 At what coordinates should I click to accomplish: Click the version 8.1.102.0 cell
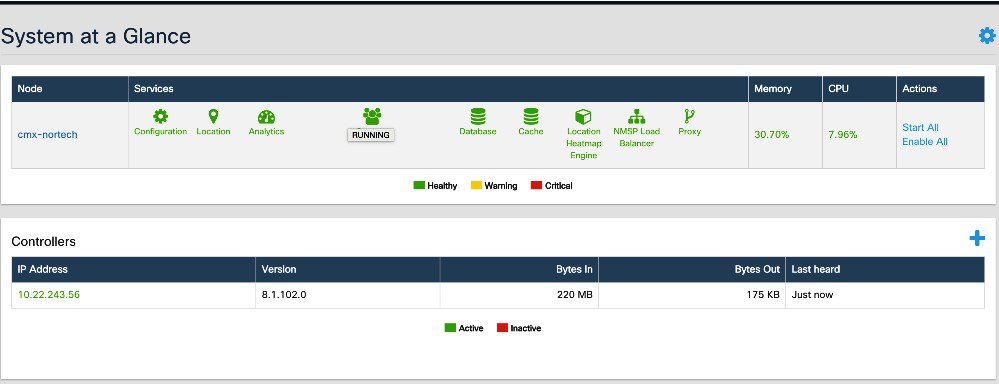[348, 295]
